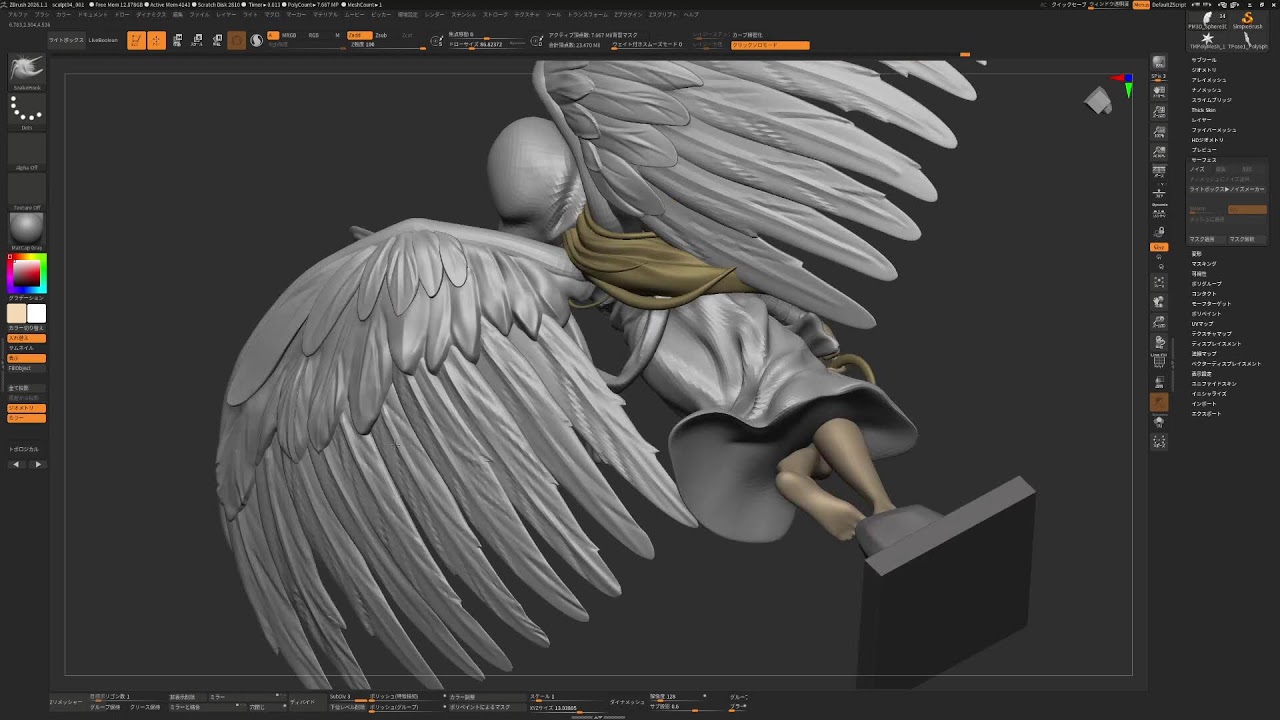The height and width of the screenshot is (720, 1280).
Task: Expand the エクスポート subpalette
Action: tap(1206, 414)
